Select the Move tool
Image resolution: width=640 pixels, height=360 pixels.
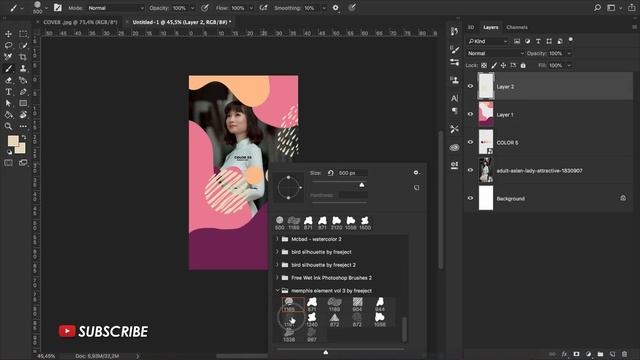click(8, 34)
